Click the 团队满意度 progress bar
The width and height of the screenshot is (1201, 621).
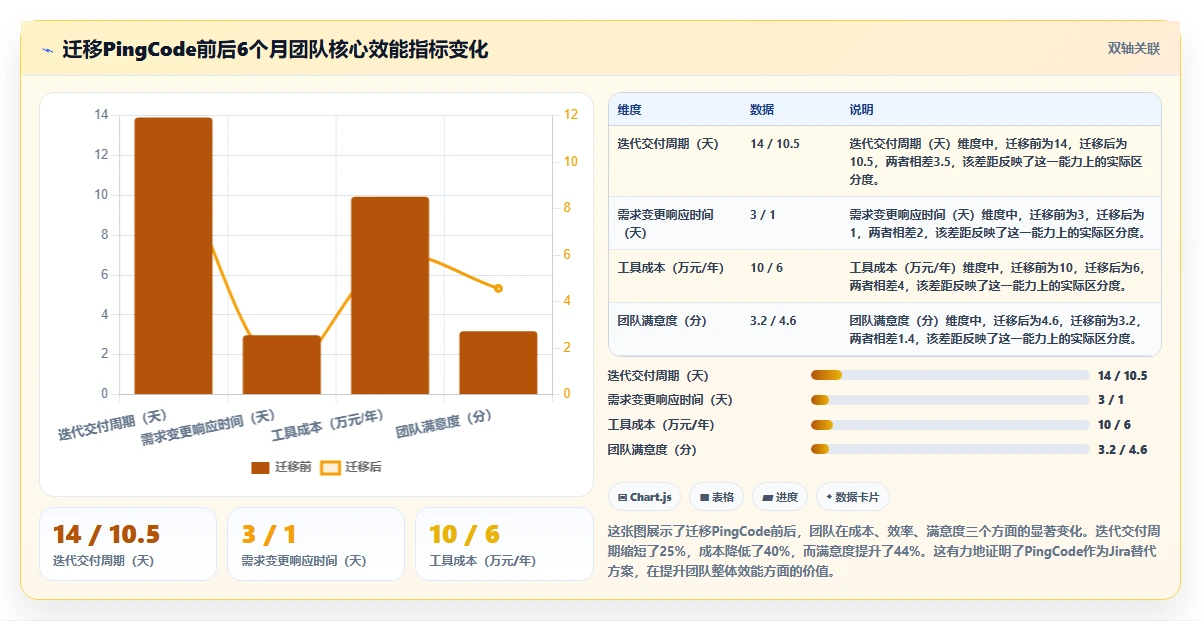tap(950, 449)
